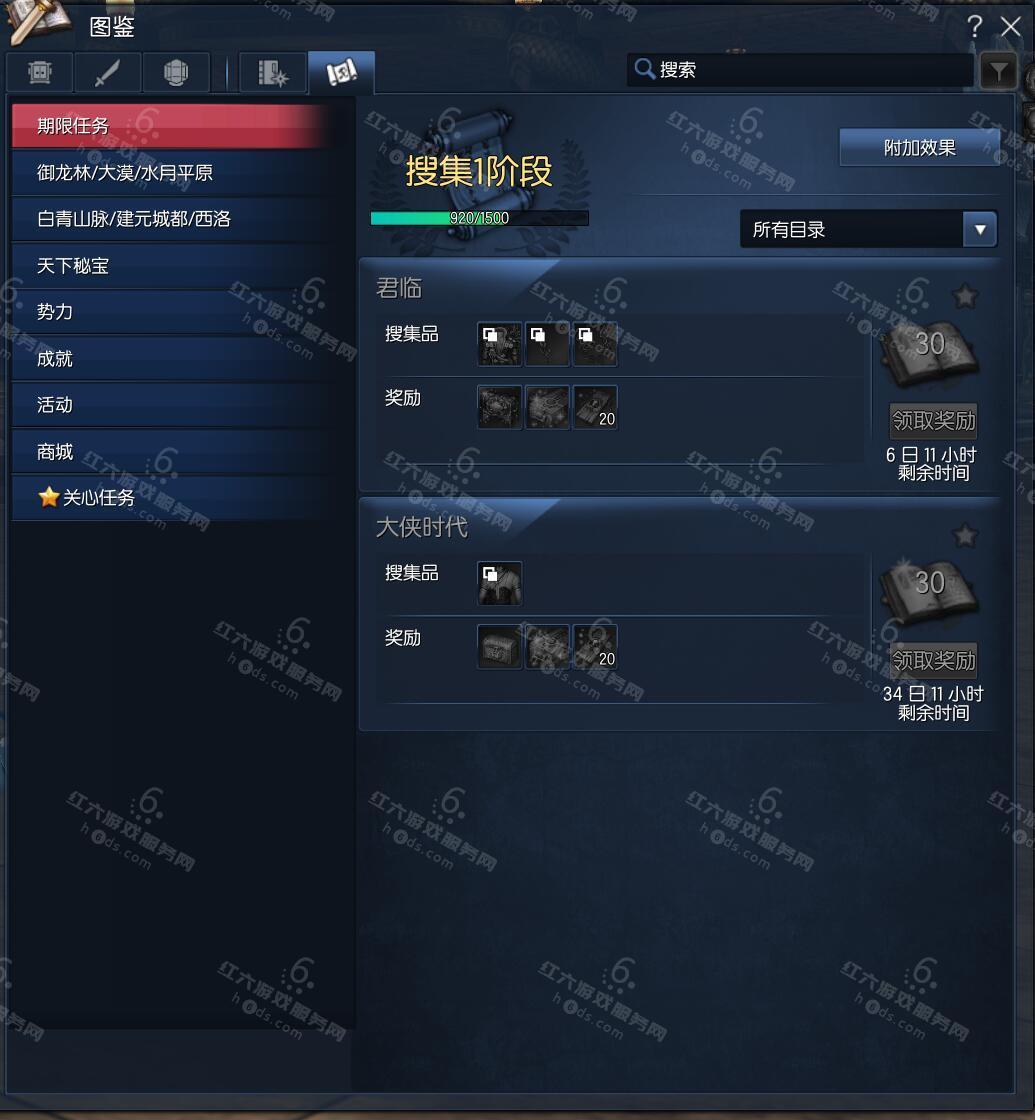Claim 君临 reward with 领取奖励
Screen dimensions: 1035x1120
pyautogui.click(x=934, y=421)
